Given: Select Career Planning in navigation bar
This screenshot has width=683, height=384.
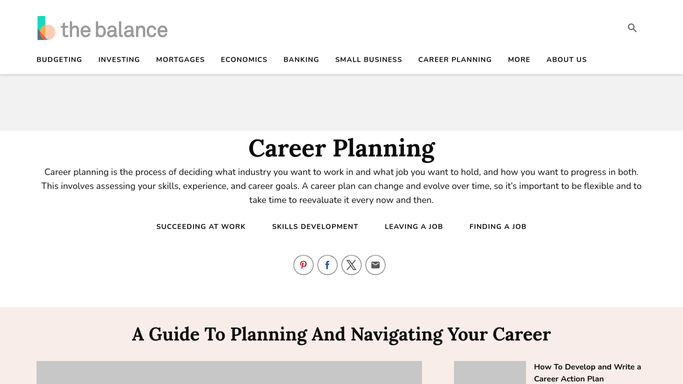Looking at the screenshot, I should [455, 60].
